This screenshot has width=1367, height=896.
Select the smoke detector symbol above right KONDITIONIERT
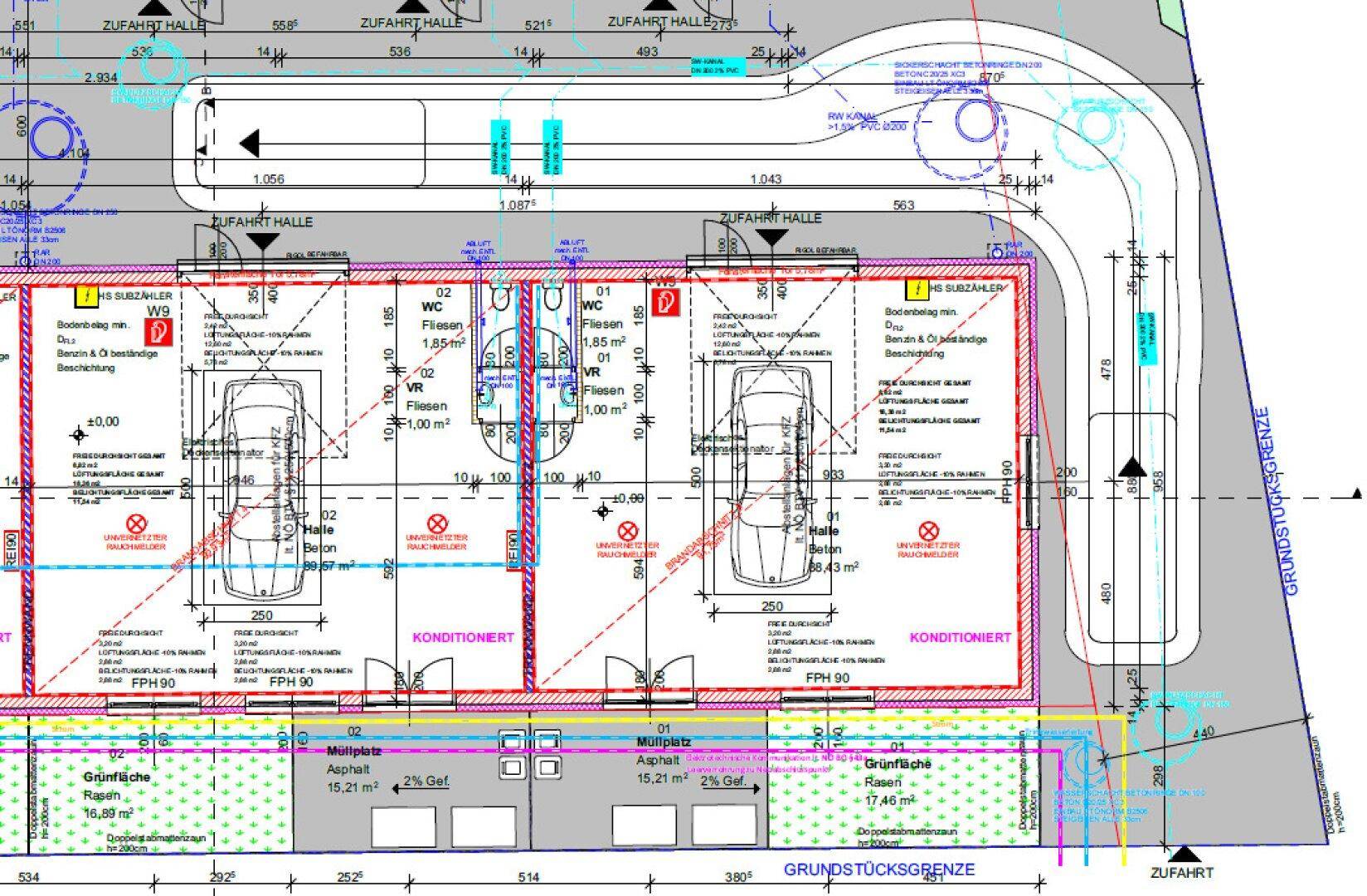coord(928,530)
